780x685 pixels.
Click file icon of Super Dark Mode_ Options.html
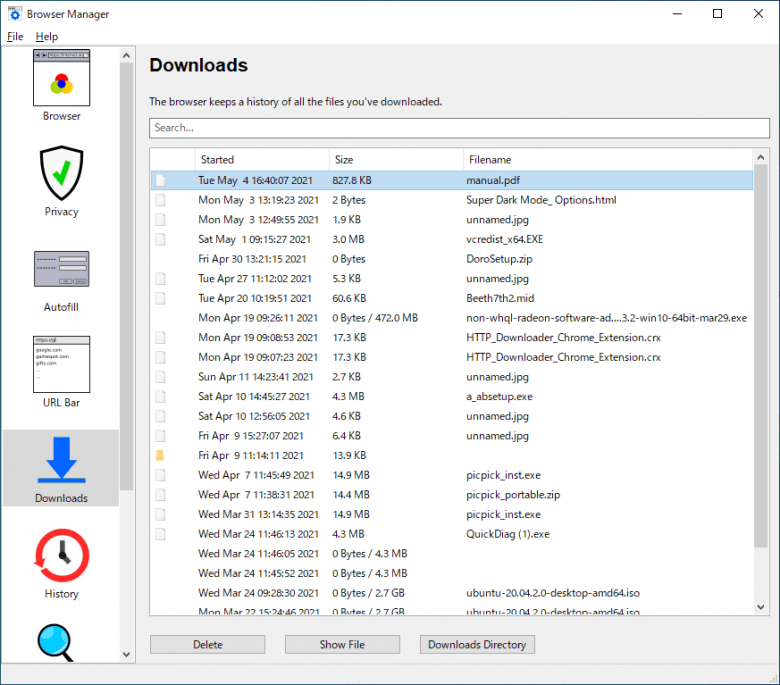pos(160,200)
